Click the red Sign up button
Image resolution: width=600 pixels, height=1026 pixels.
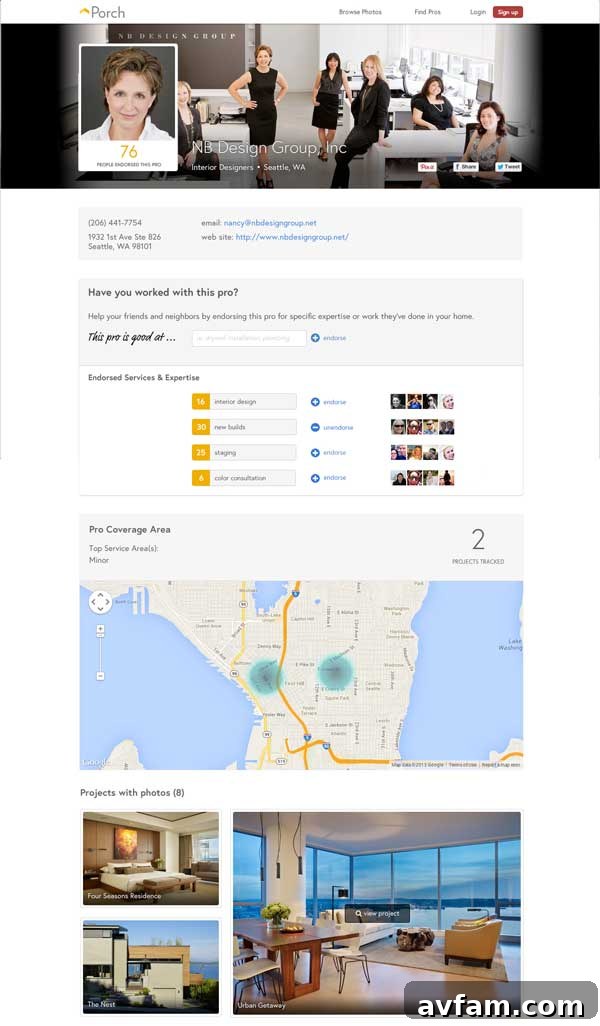tap(508, 12)
